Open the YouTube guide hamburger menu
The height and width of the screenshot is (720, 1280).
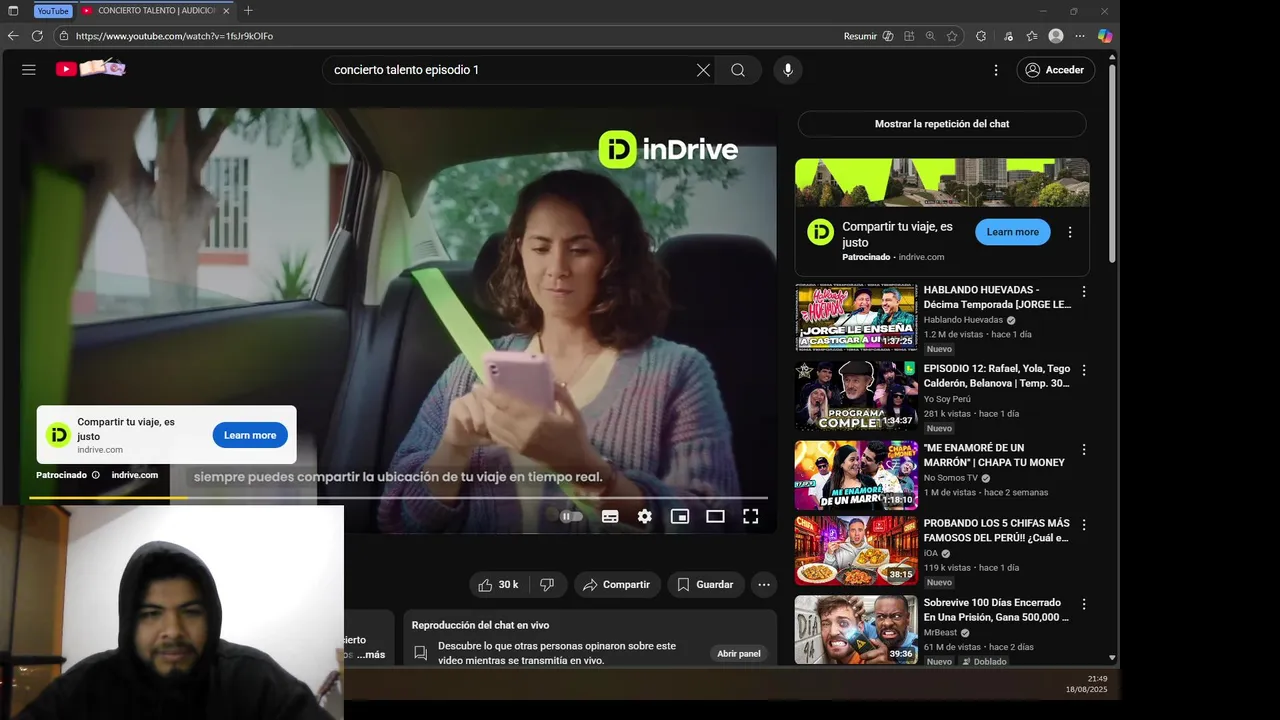[29, 70]
